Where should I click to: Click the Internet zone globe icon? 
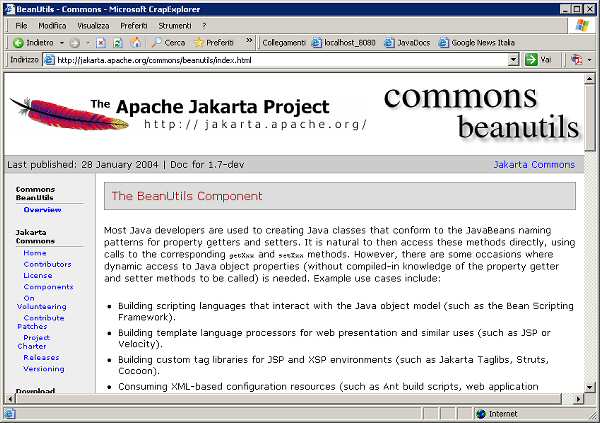(481, 414)
